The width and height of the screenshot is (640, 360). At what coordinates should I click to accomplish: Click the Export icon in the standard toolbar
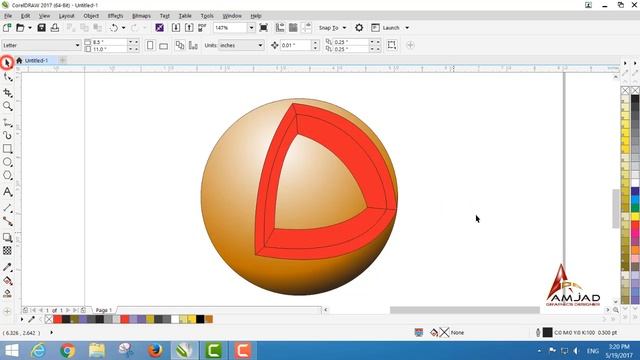[x=189, y=28]
